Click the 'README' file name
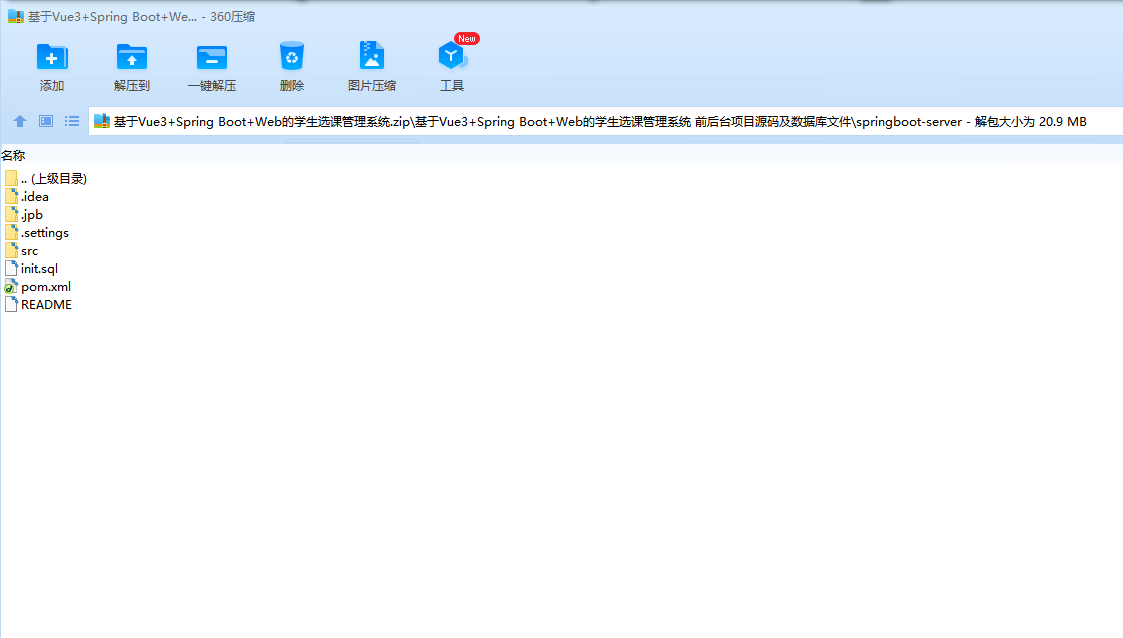Viewport: 1123px width, 638px height. 47,304
